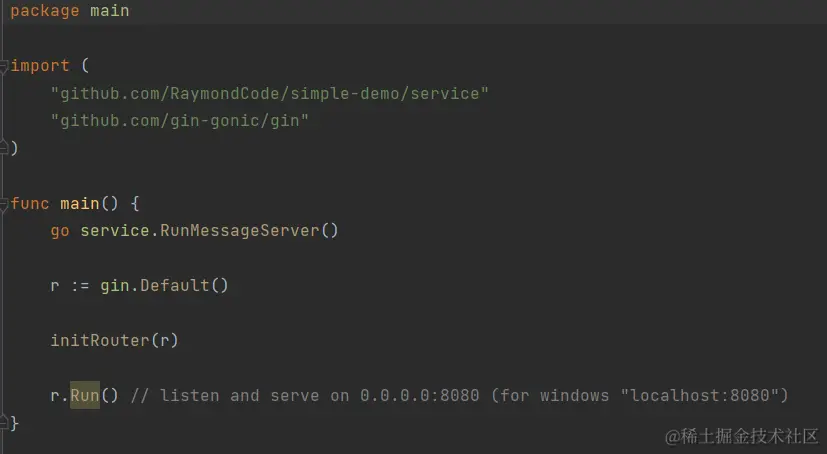
Task: Place cursor on the package keyword
Action: (x=45, y=11)
